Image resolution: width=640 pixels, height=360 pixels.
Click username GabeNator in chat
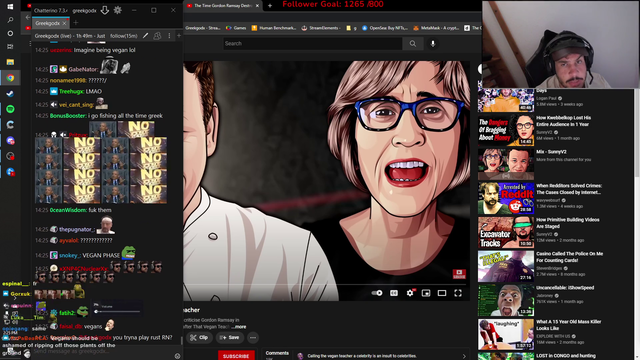pyautogui.click(x=83, y=69)
